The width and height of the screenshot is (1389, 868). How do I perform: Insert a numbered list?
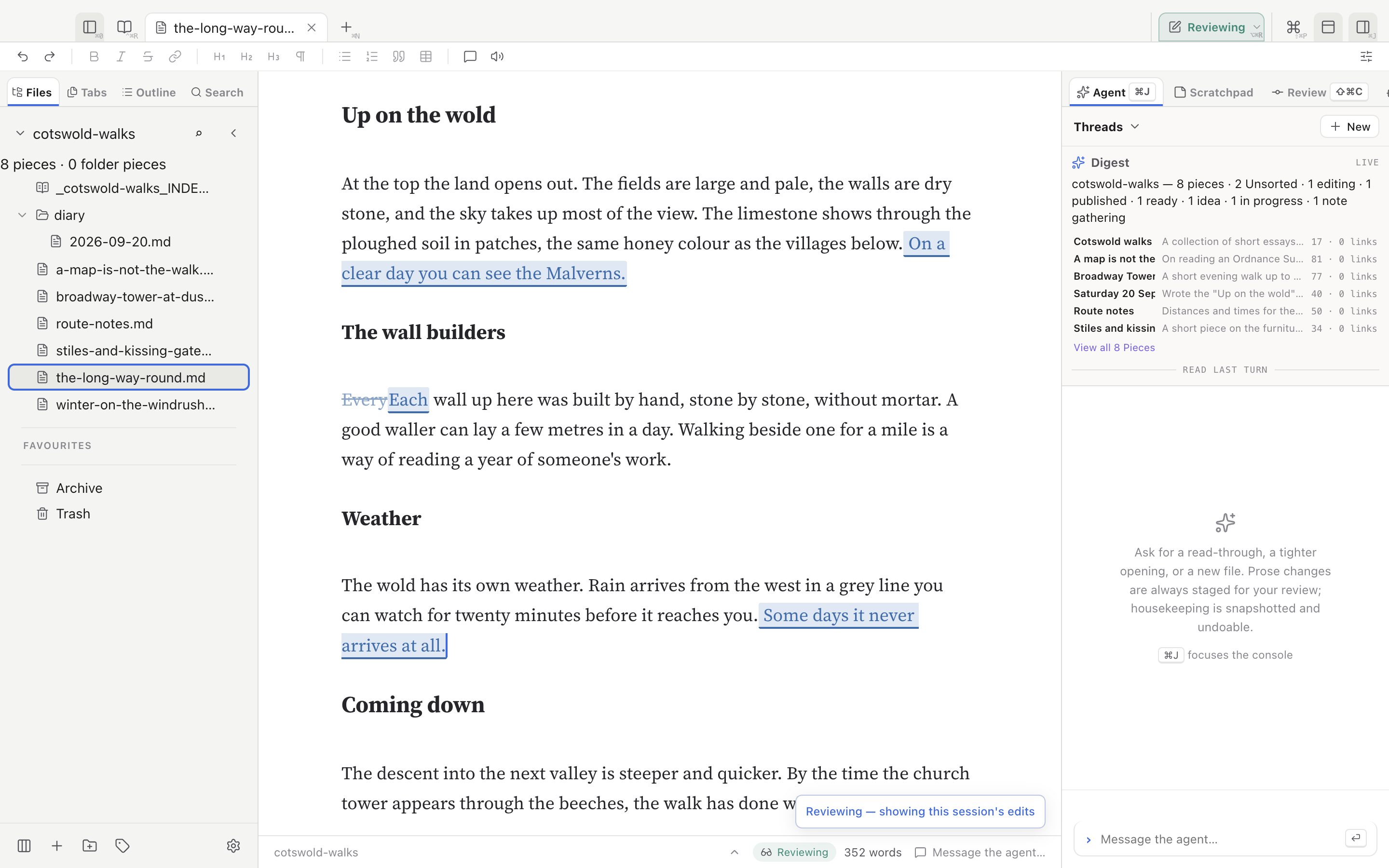[x=372, y=56]
